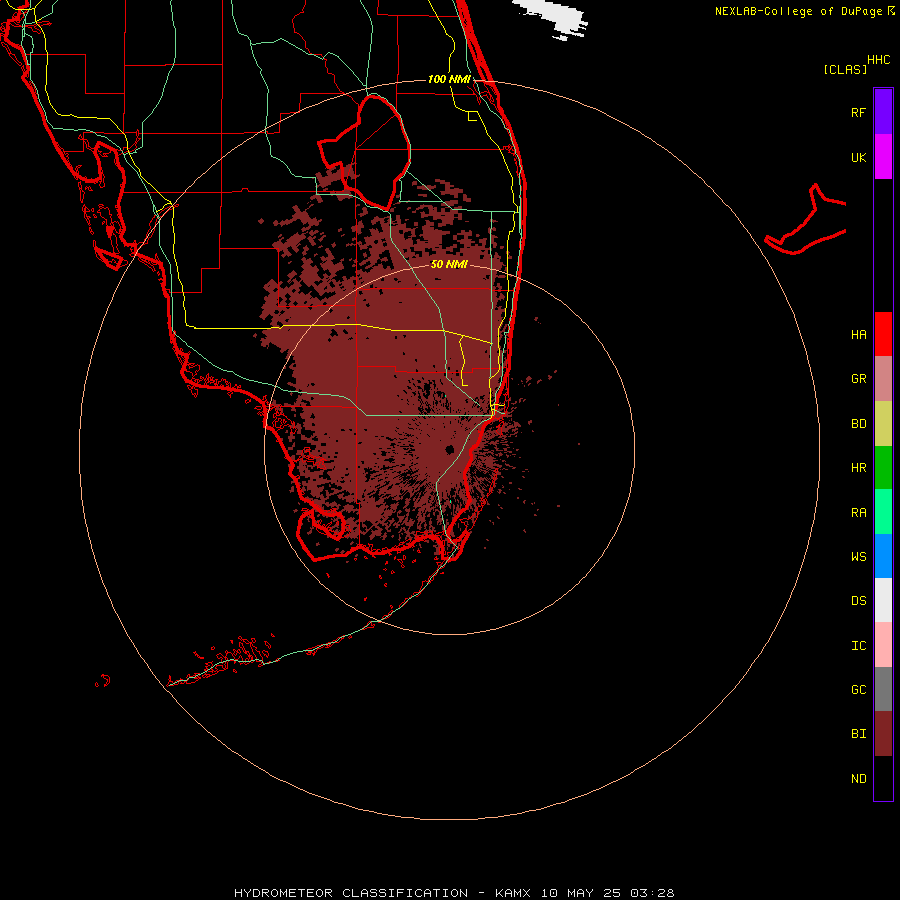
Task: Click the purple RF legend swatch
Action: tap(883, 112)
